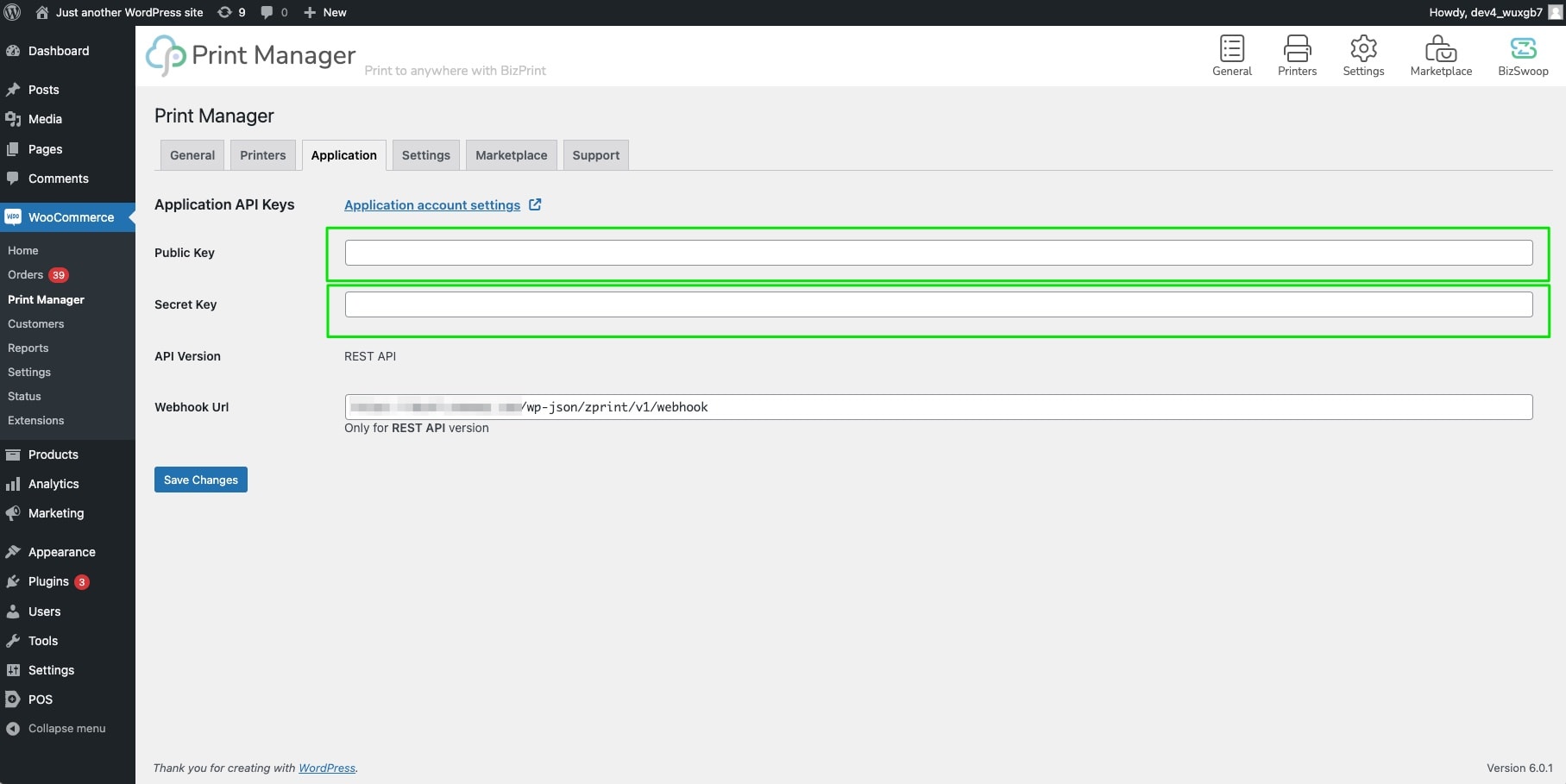The width and height of the screenshot is (1566, 784).
Task: Open the Marketplace tab
Action: [511, 154]
